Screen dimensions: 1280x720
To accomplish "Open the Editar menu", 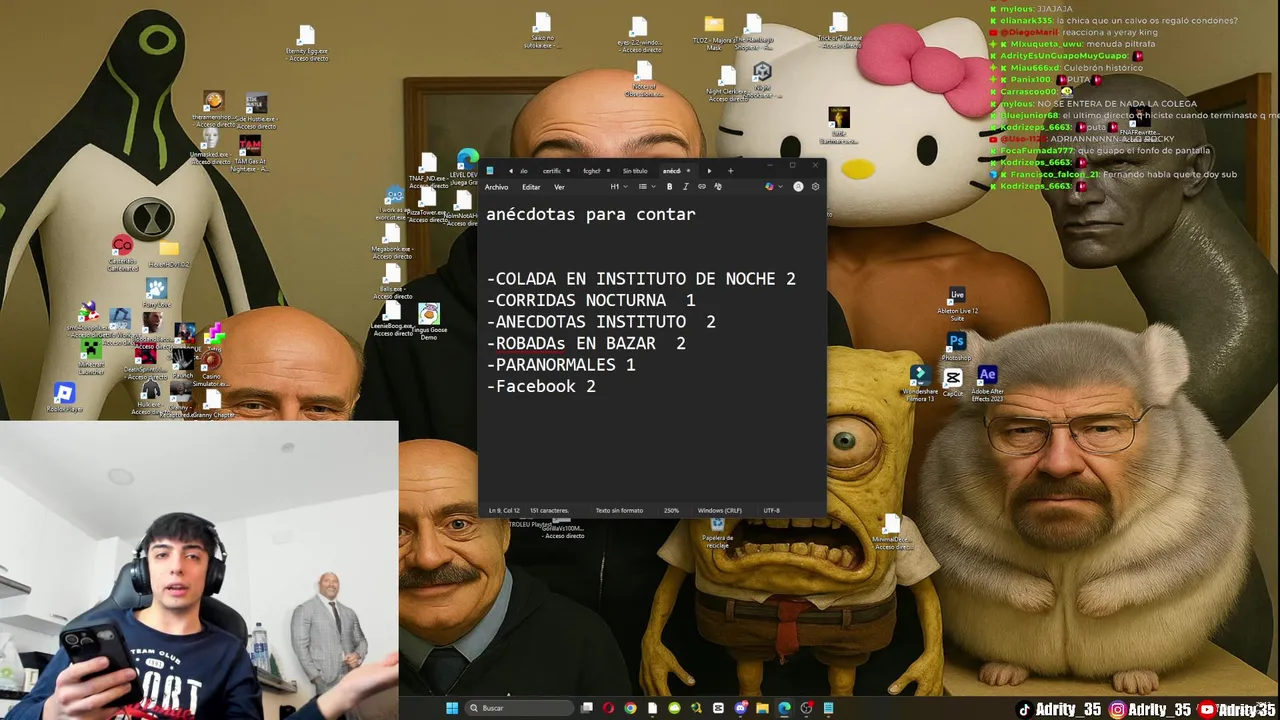I will pos(531,187).
